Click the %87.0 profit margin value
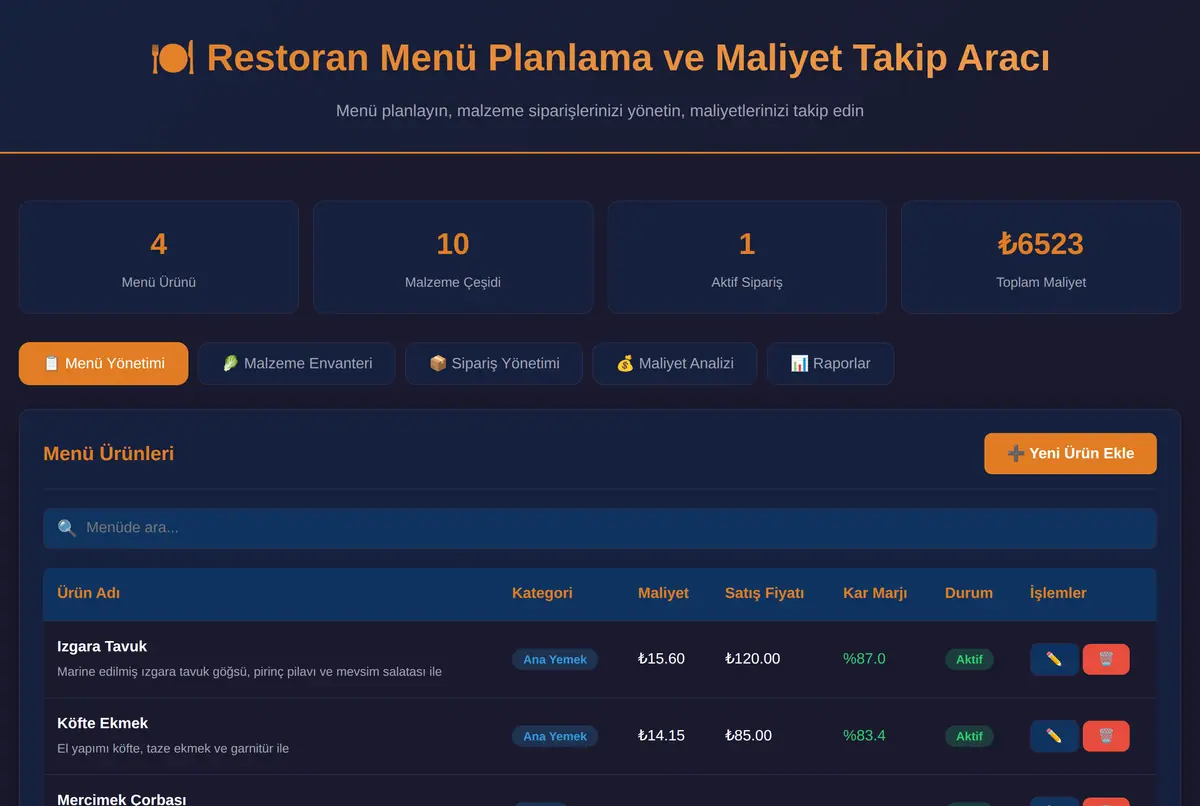Viewport: 1200px width, 806px height. [x=864, y=659]
